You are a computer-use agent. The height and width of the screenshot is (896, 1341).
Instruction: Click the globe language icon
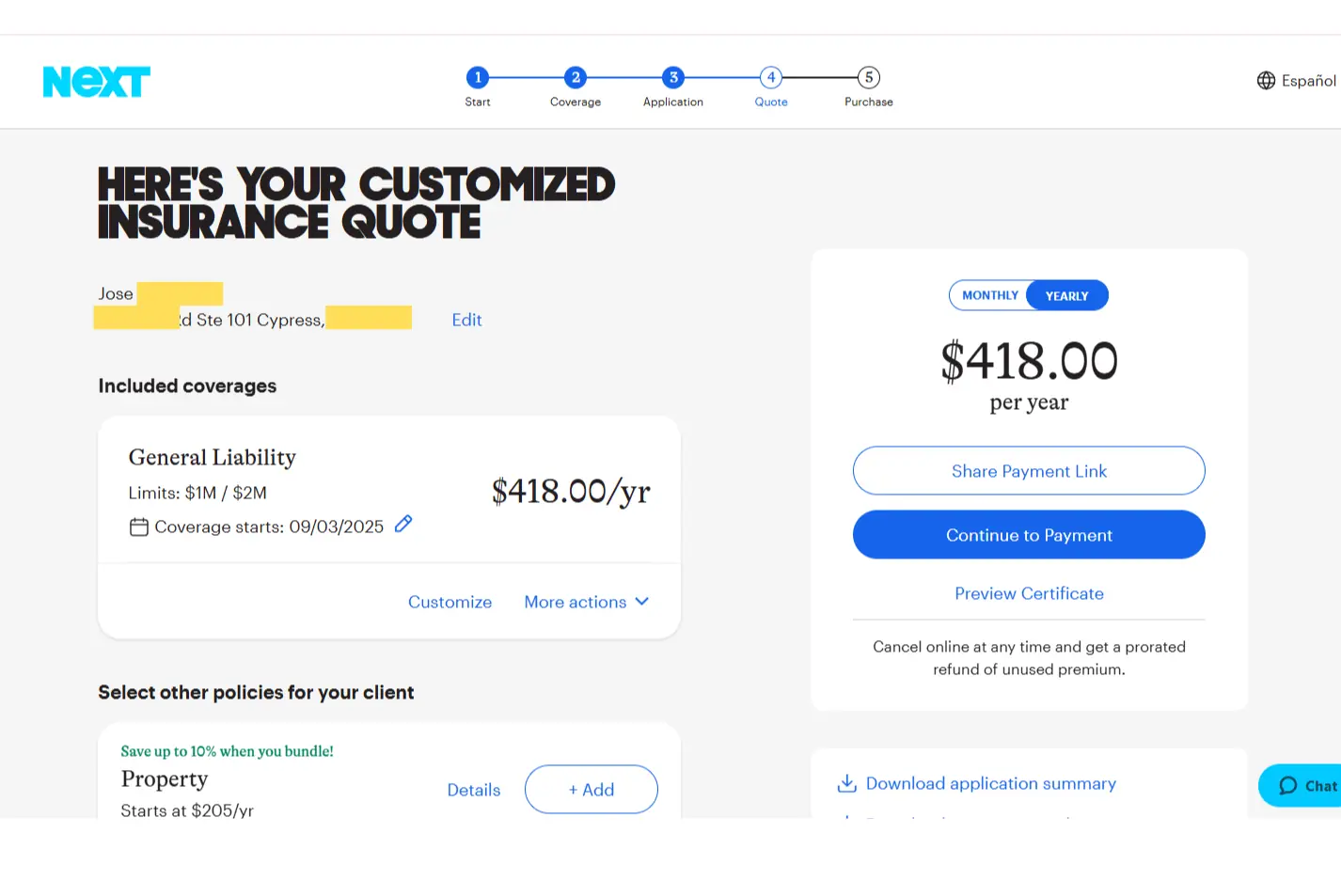pos(1266,81)
